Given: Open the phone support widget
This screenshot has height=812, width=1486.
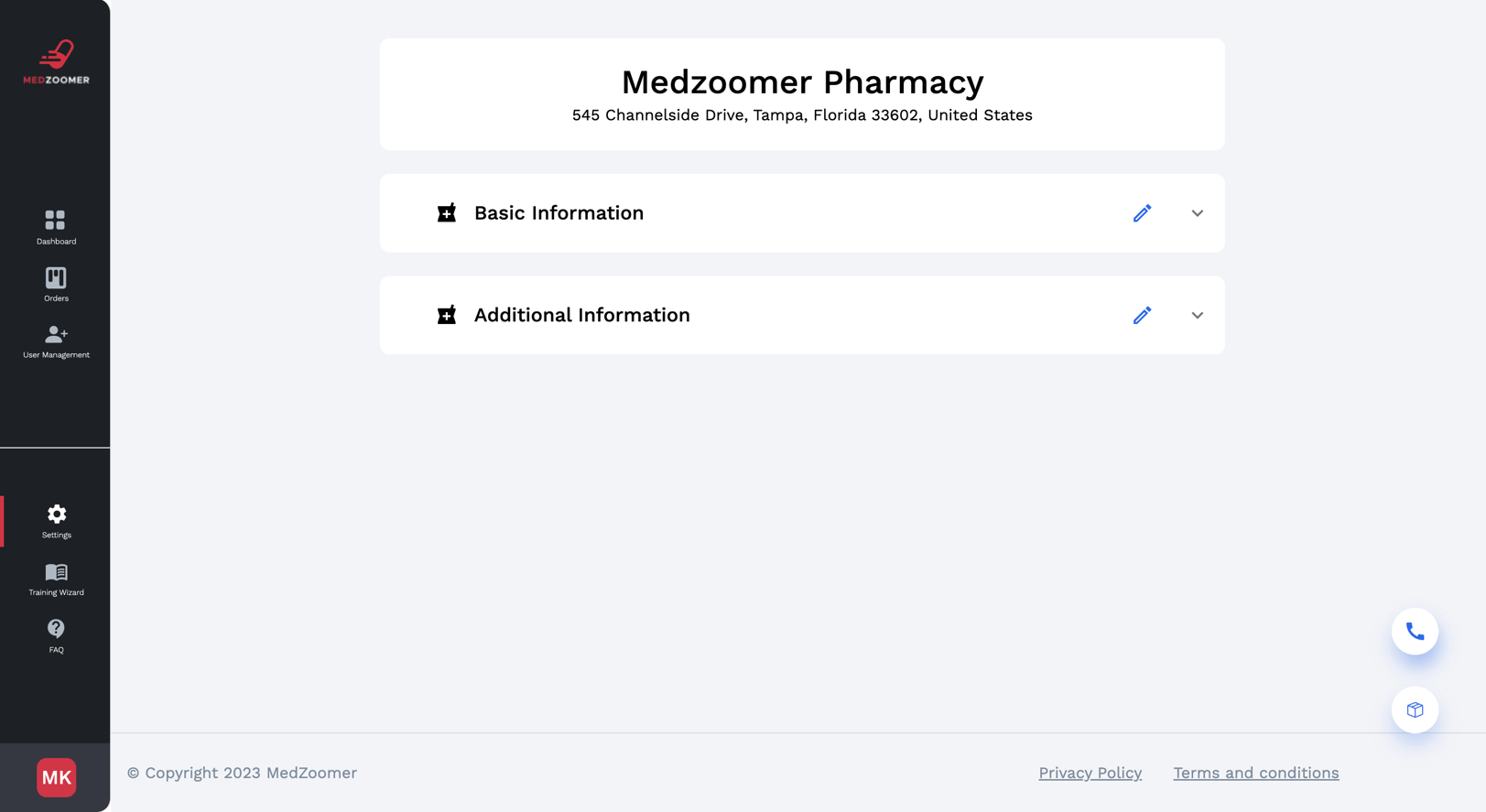Looking at the screenshot, I should [x=1414, y=631].
